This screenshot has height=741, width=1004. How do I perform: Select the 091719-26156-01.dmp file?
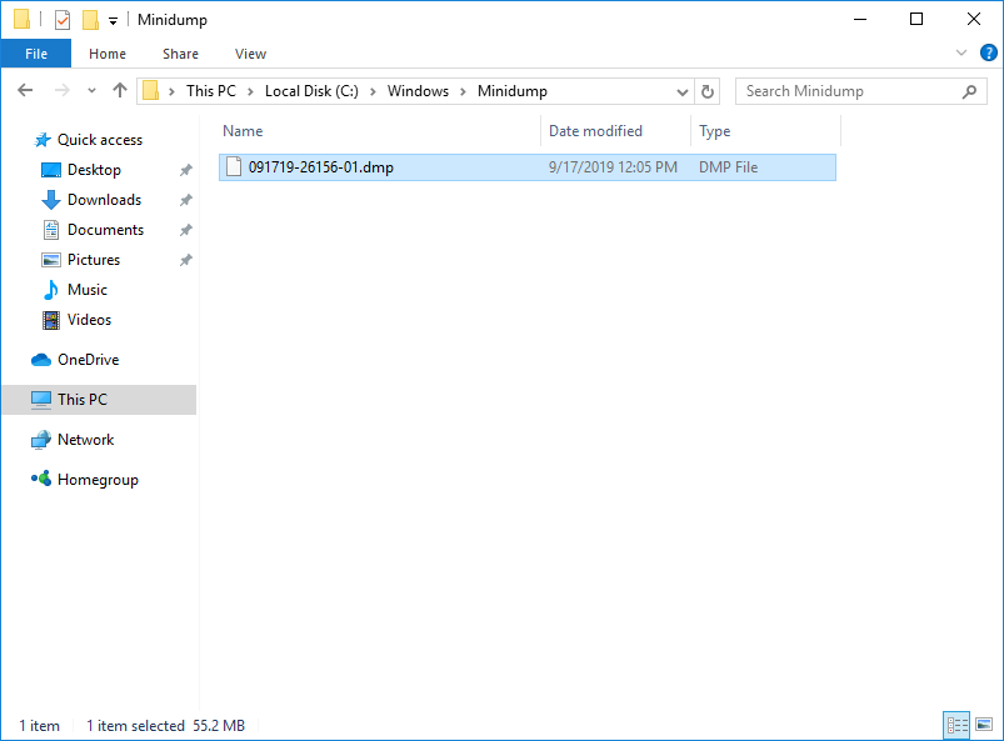coord(321,167)
